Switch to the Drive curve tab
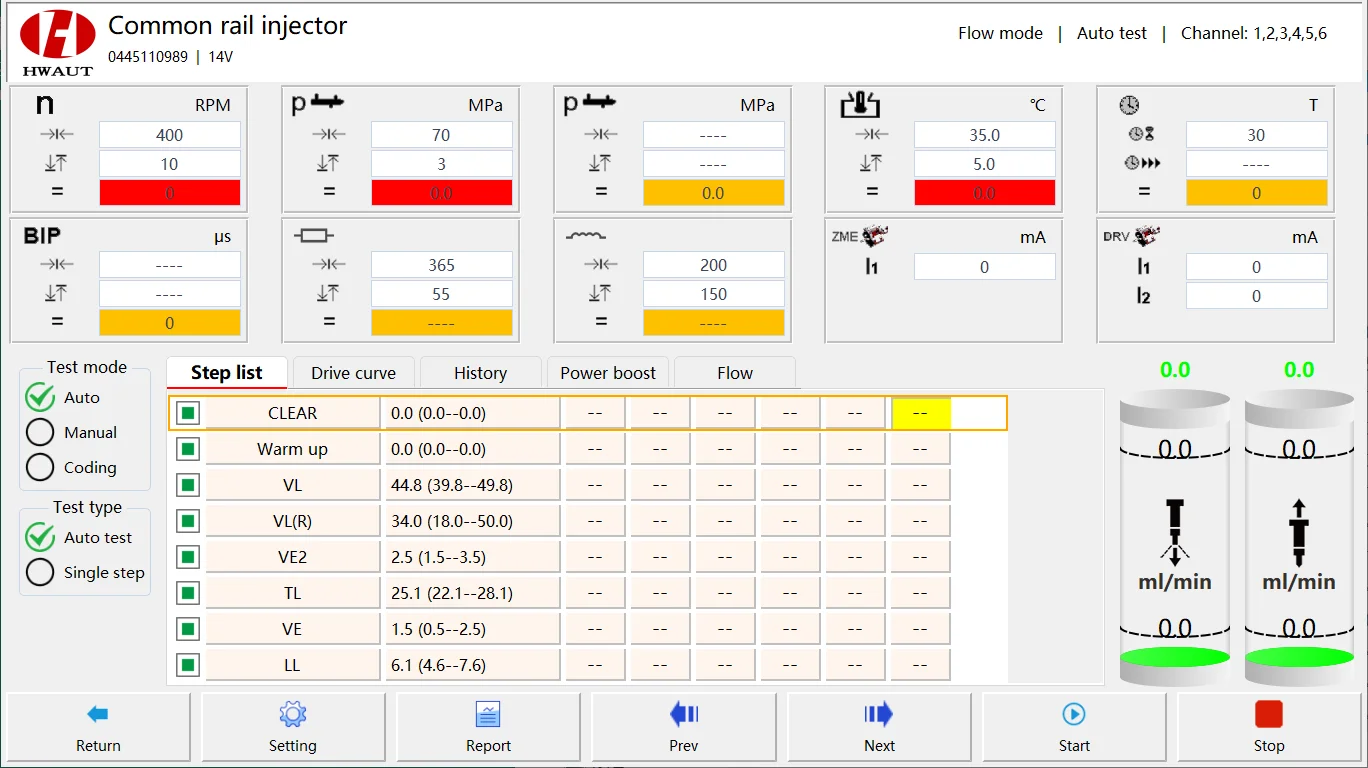This screenshot has width=1368, height=768. 353,372
